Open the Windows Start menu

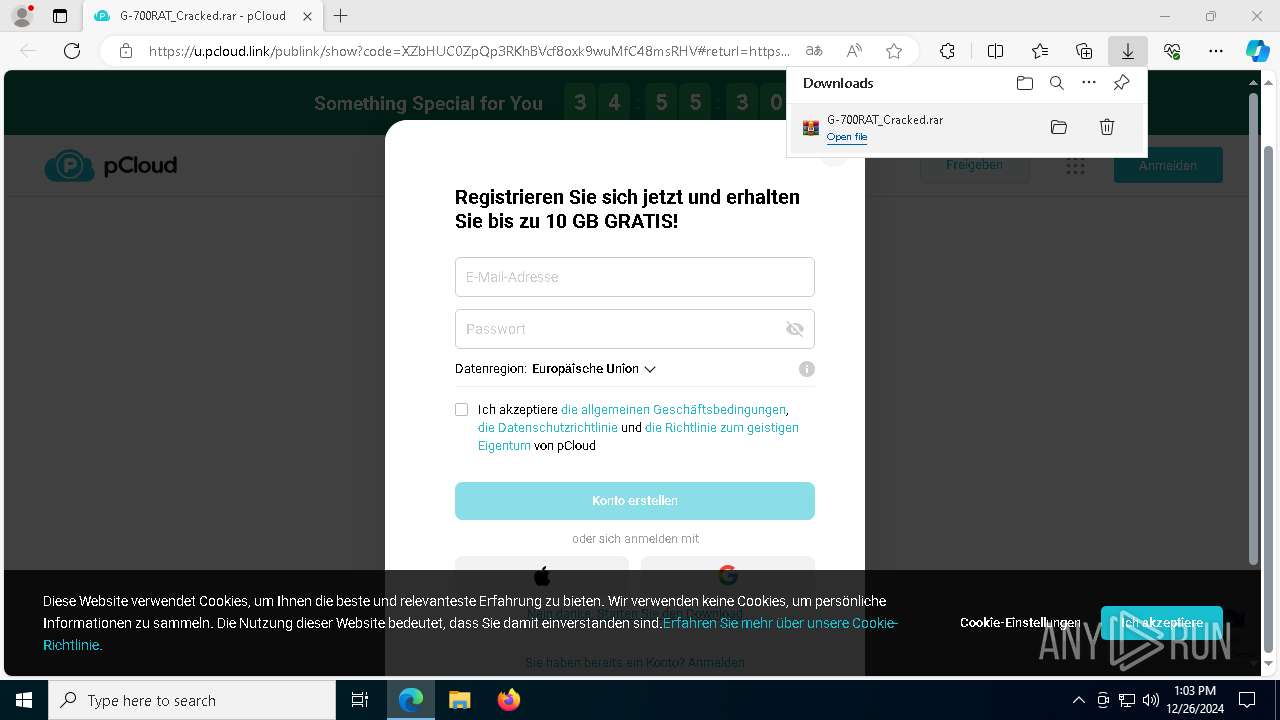[x=24, y=700]
